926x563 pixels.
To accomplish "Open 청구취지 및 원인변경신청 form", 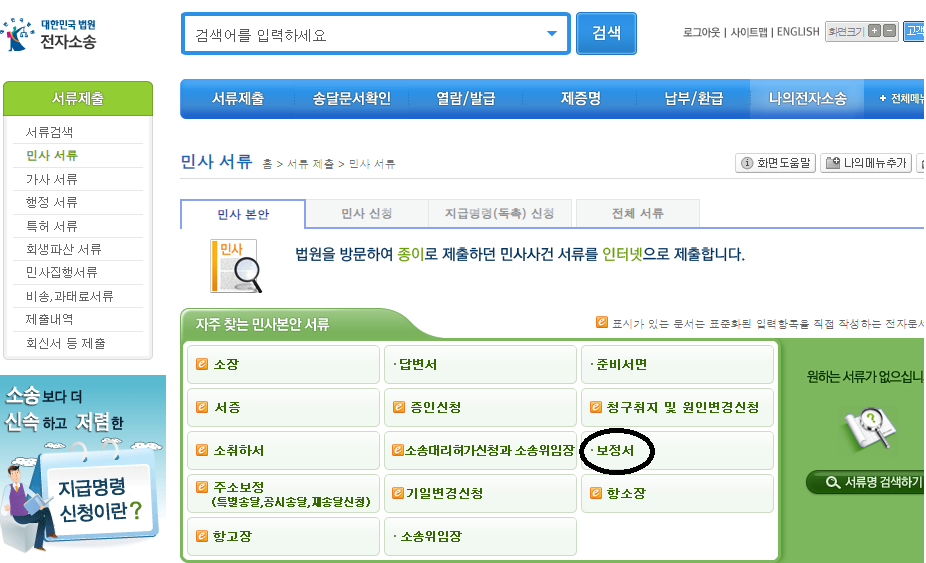I will (x=677, y=407).
